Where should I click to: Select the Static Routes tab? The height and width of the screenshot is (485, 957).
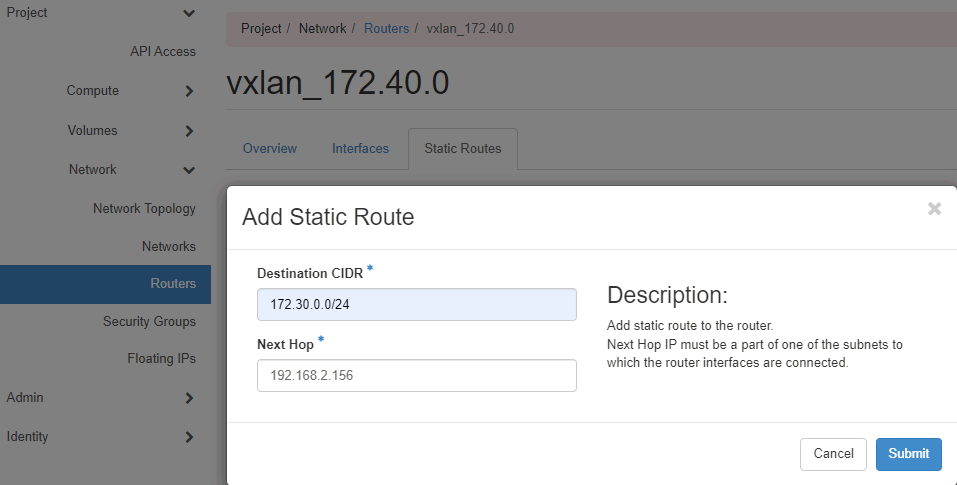point(462,149)
